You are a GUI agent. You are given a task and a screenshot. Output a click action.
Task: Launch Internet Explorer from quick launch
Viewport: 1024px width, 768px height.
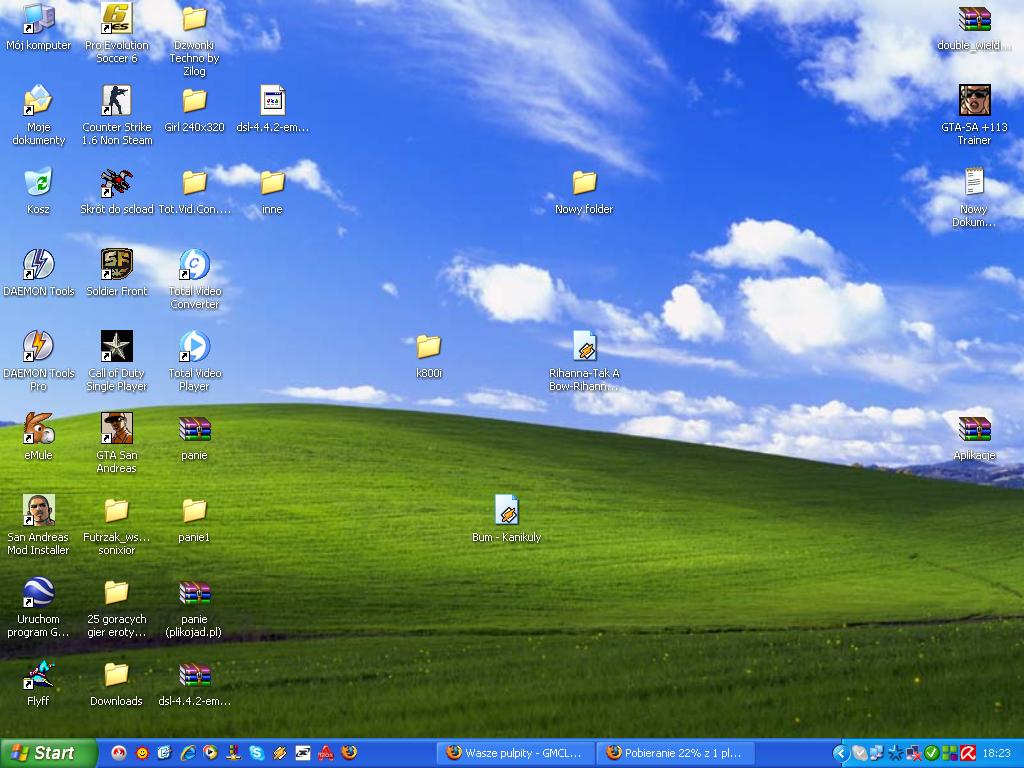(x=188, y=753)
